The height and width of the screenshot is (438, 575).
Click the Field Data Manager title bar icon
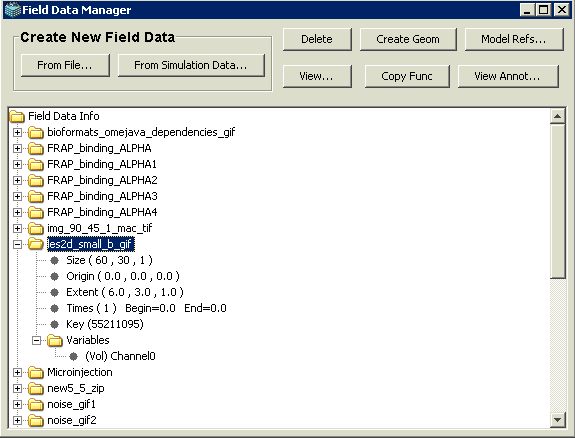coord(12,10)
